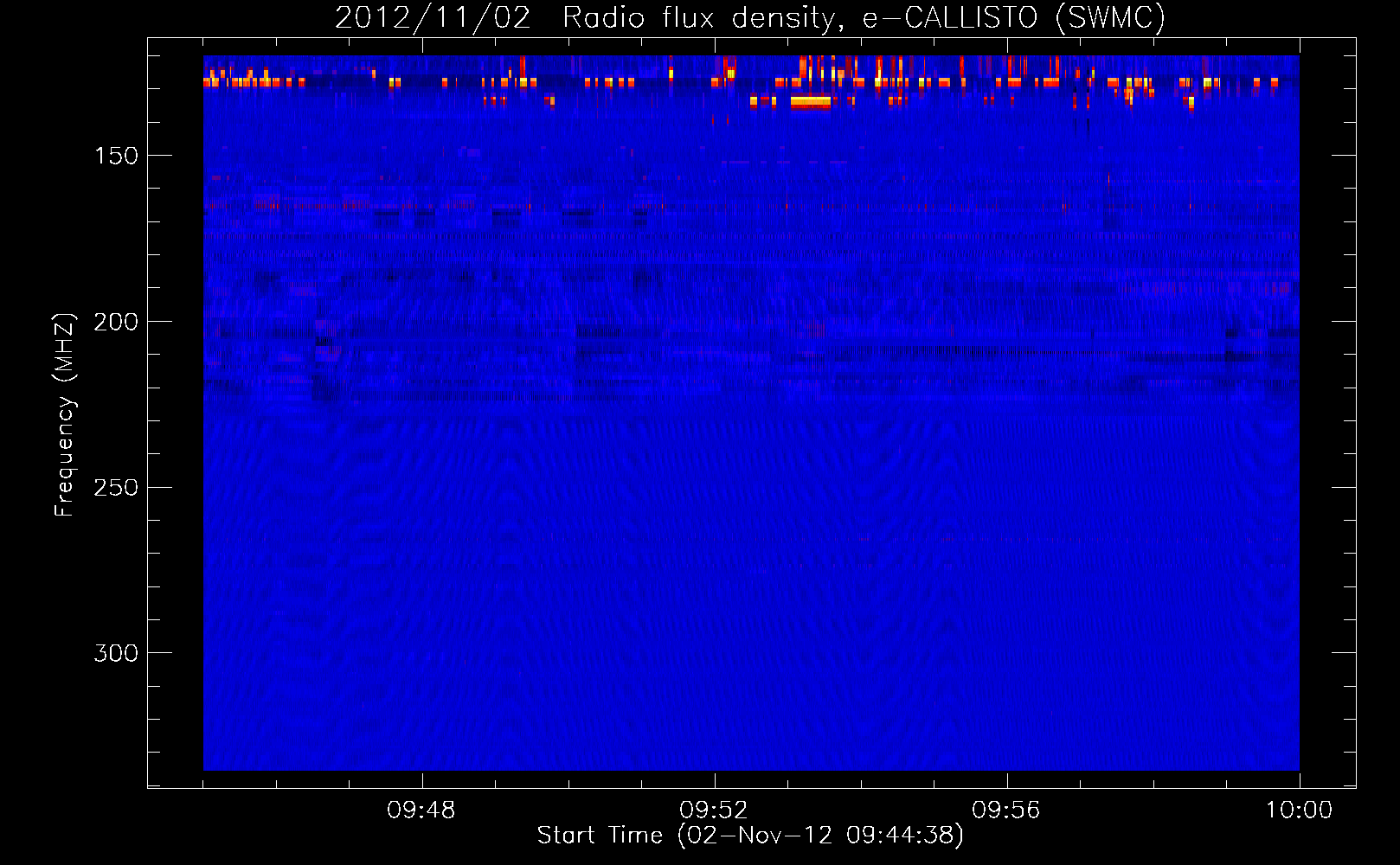The height and width of the screenshot is (865, 1400).
Task: Click the 150 frequency tick label
Action: click(116, 156)
